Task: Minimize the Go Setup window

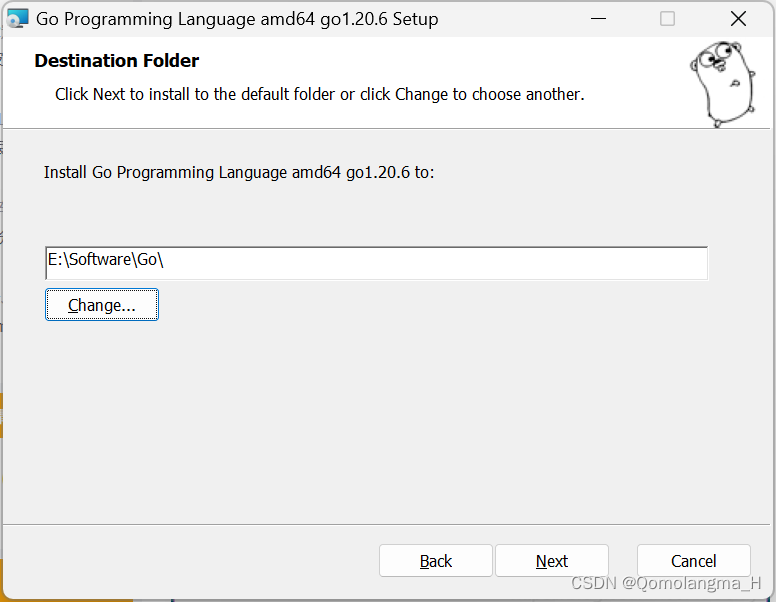Action: pyautogui.click(x=598, y=19)
